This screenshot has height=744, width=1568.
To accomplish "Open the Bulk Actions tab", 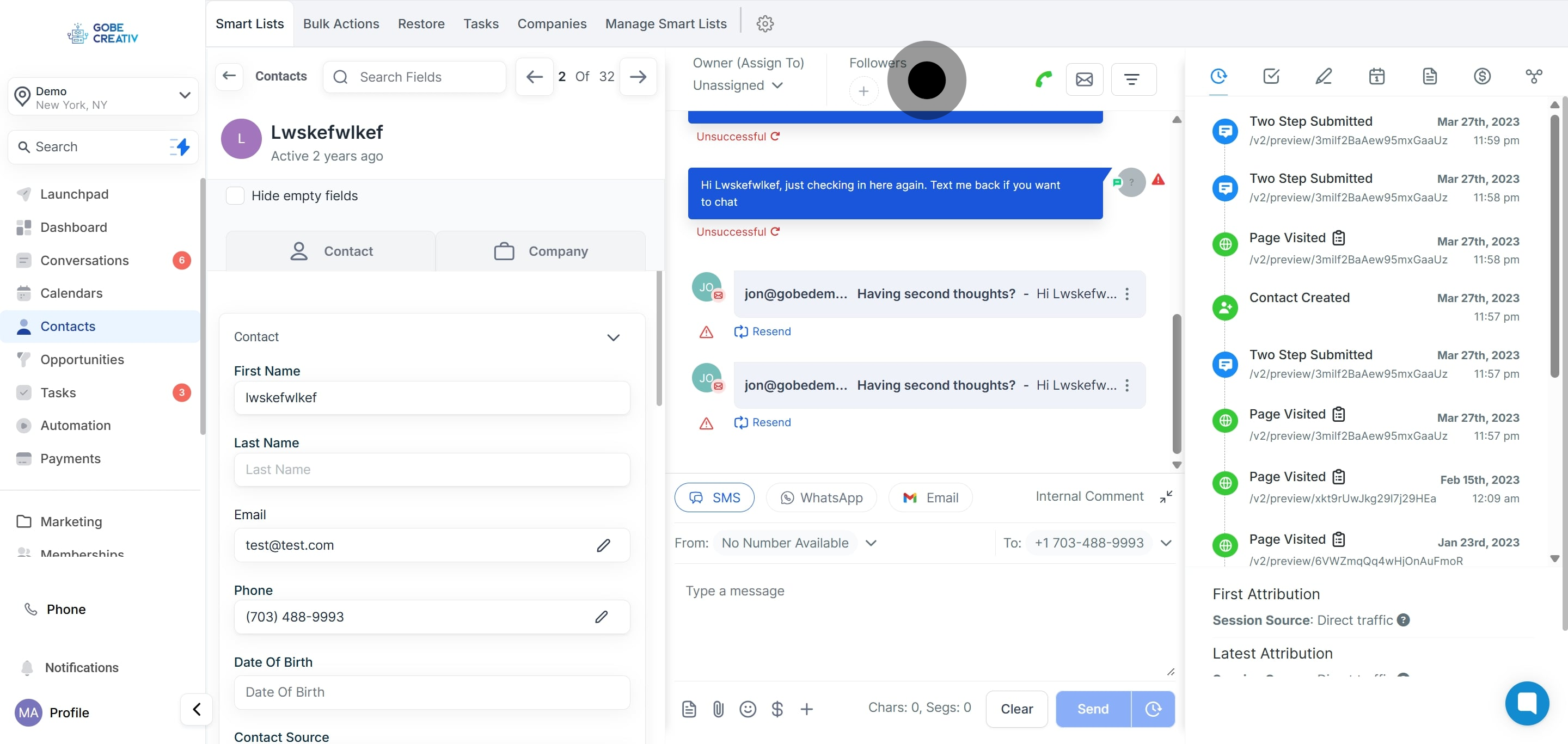I will tap(341, 24).
